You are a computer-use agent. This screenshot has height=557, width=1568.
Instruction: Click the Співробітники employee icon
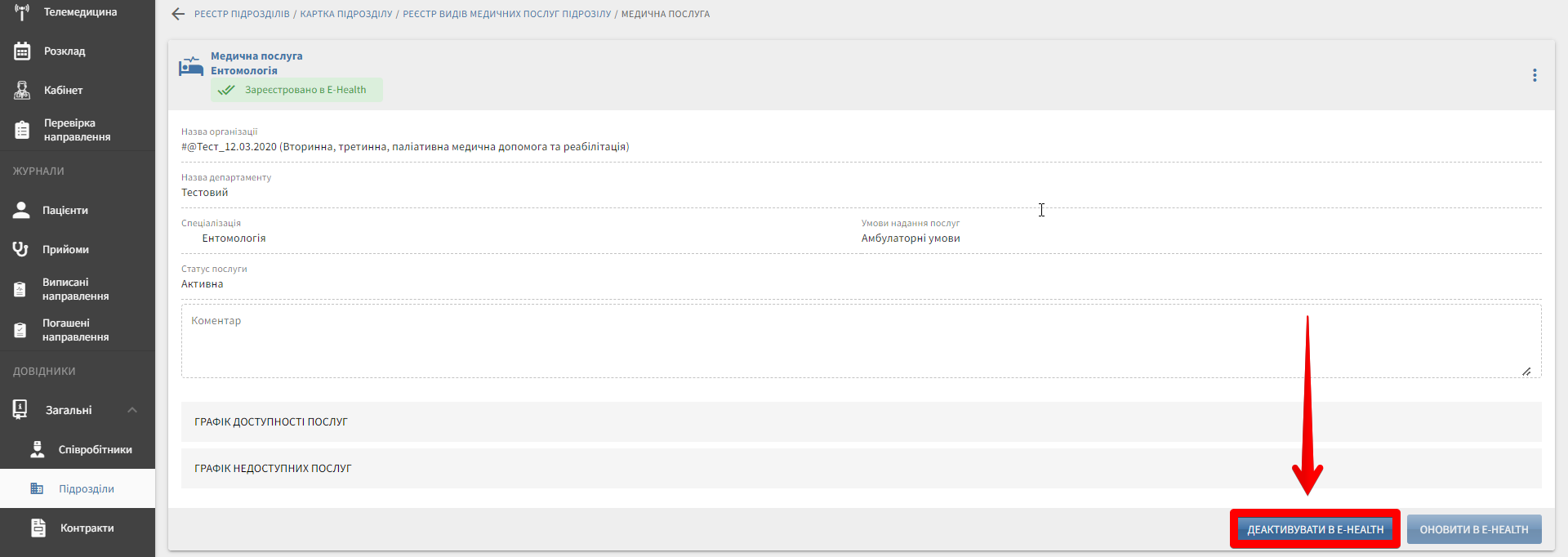click(38, 449)
